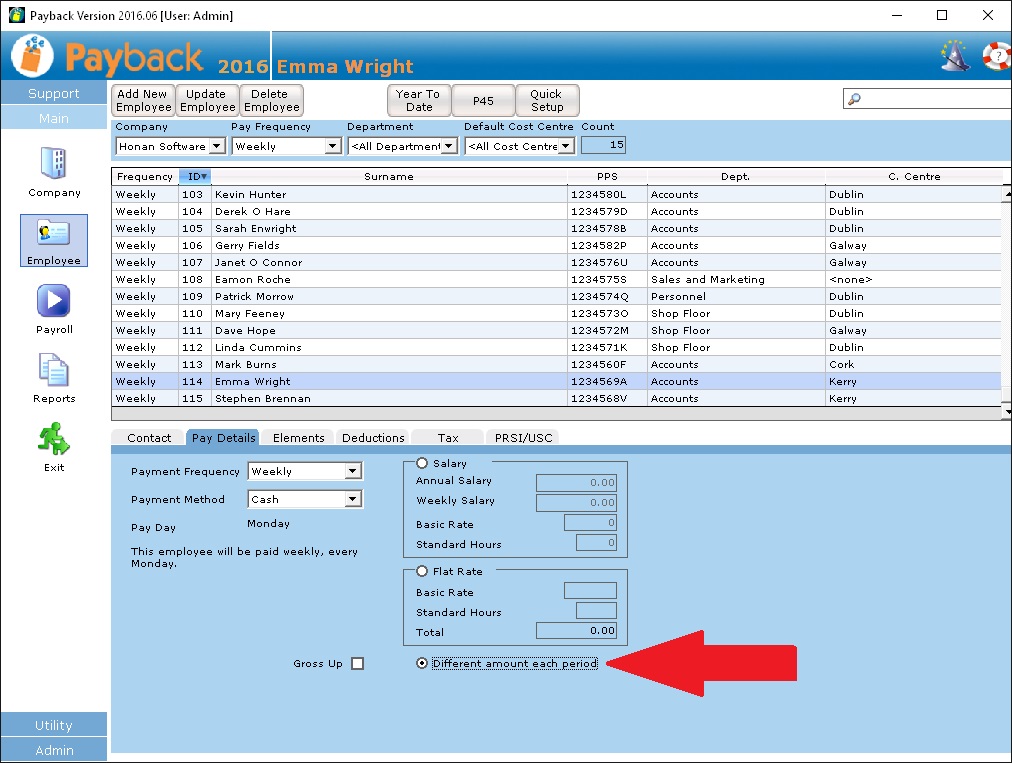This screenshot has width=1012, height=763.
Task: Open the Reports sidebar icon
Action: (x=54, y=371)
